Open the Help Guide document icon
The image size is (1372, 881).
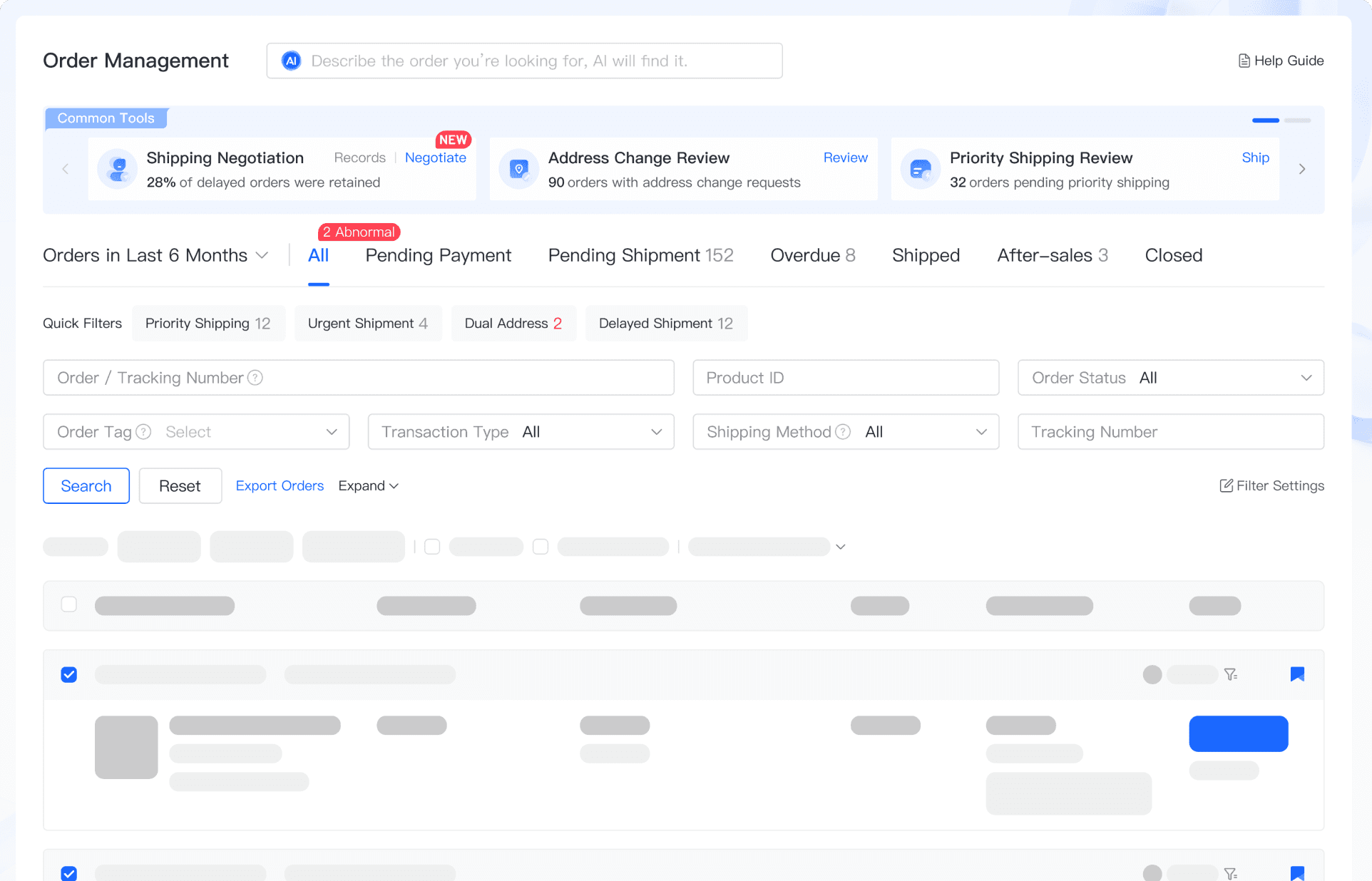click(x=1244, y=61)
